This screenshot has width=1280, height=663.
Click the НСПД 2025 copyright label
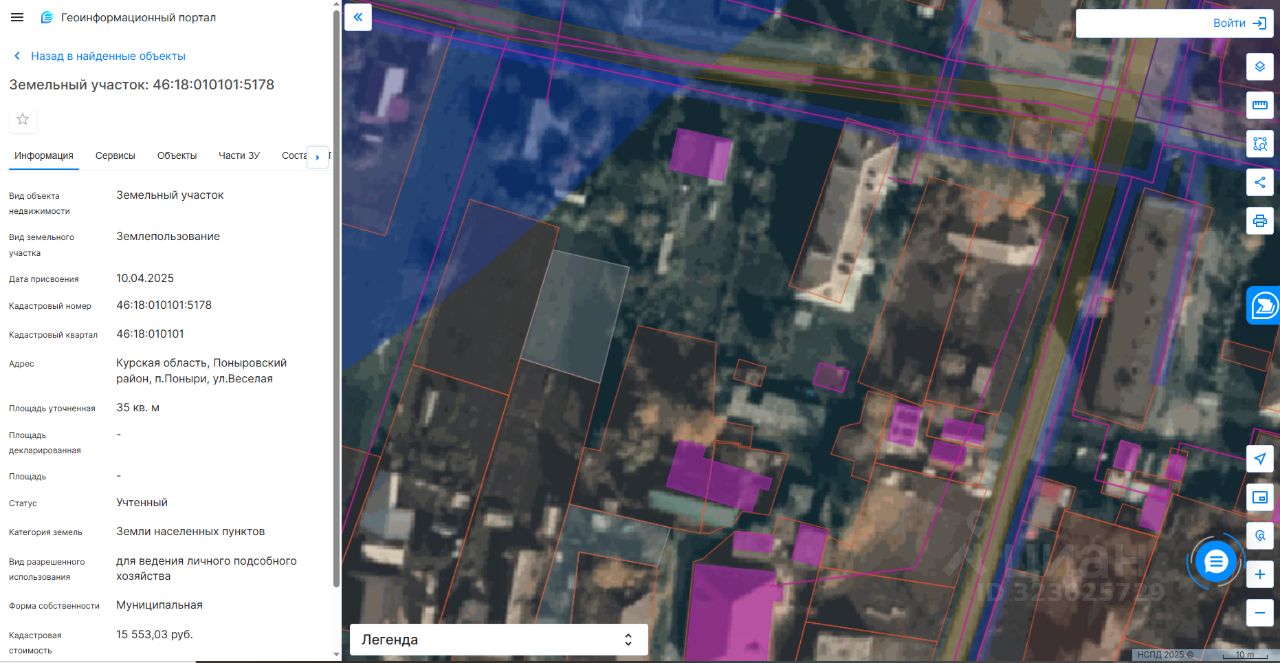pos(1164,655)
